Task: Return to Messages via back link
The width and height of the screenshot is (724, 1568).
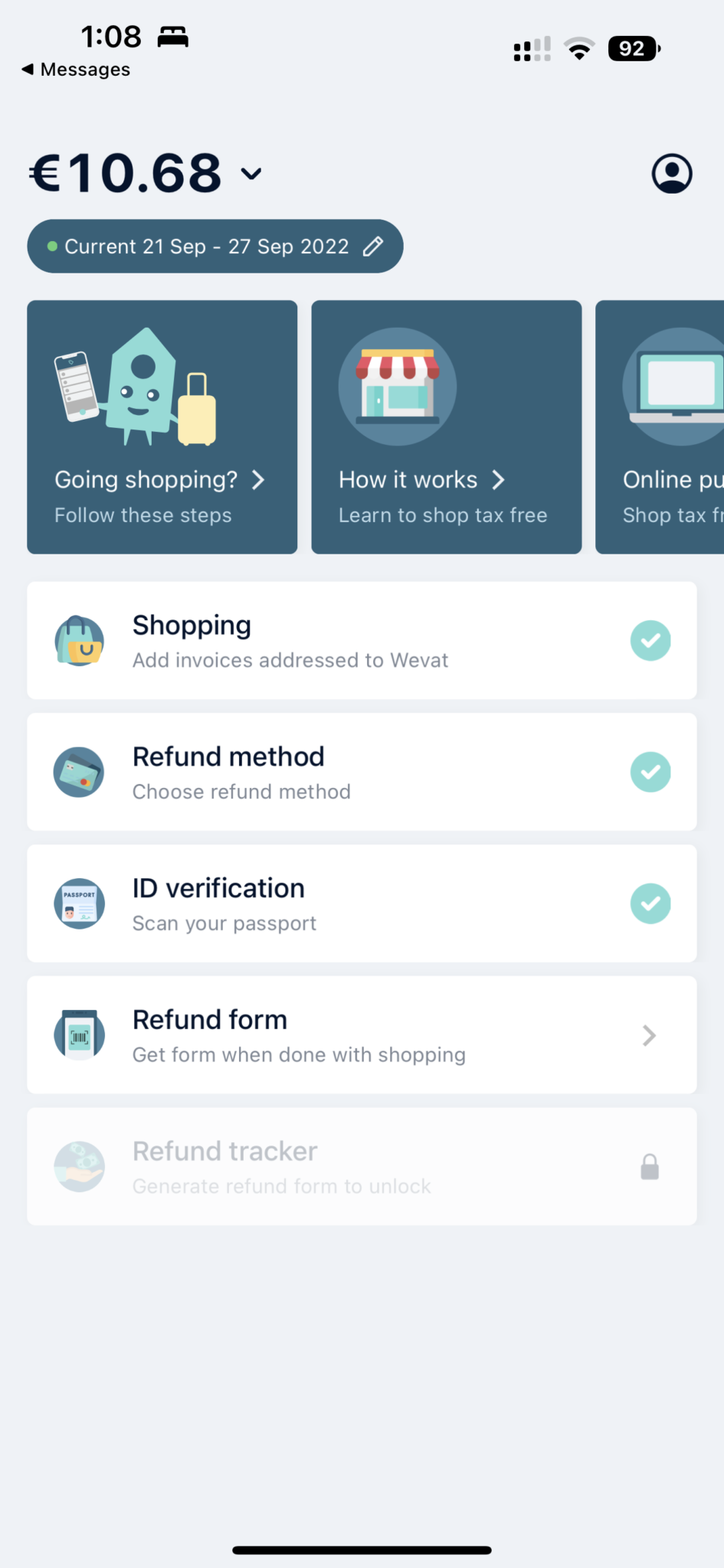Action: pos(76,70)
